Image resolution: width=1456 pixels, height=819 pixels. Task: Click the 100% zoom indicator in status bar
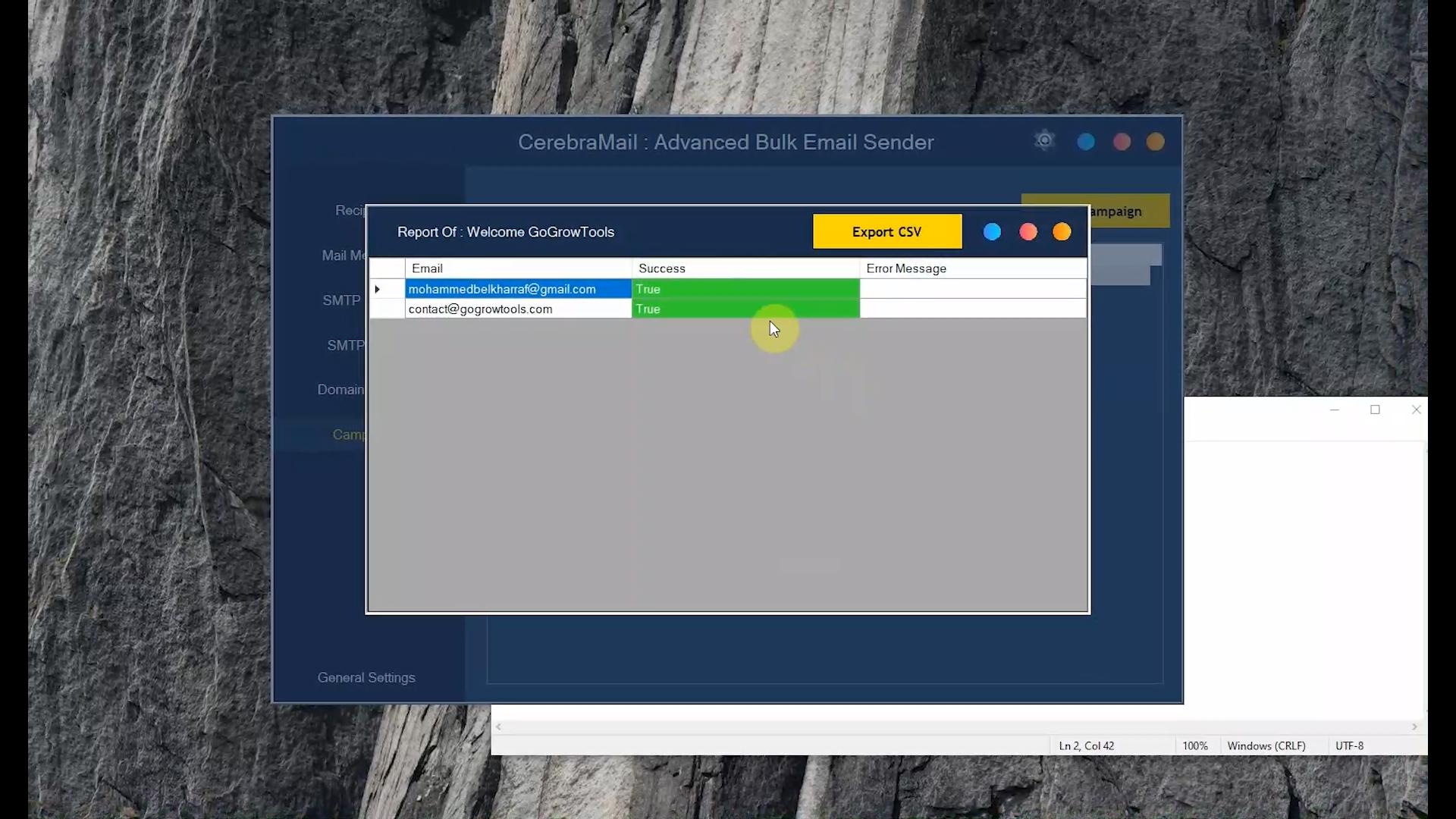1195,745
